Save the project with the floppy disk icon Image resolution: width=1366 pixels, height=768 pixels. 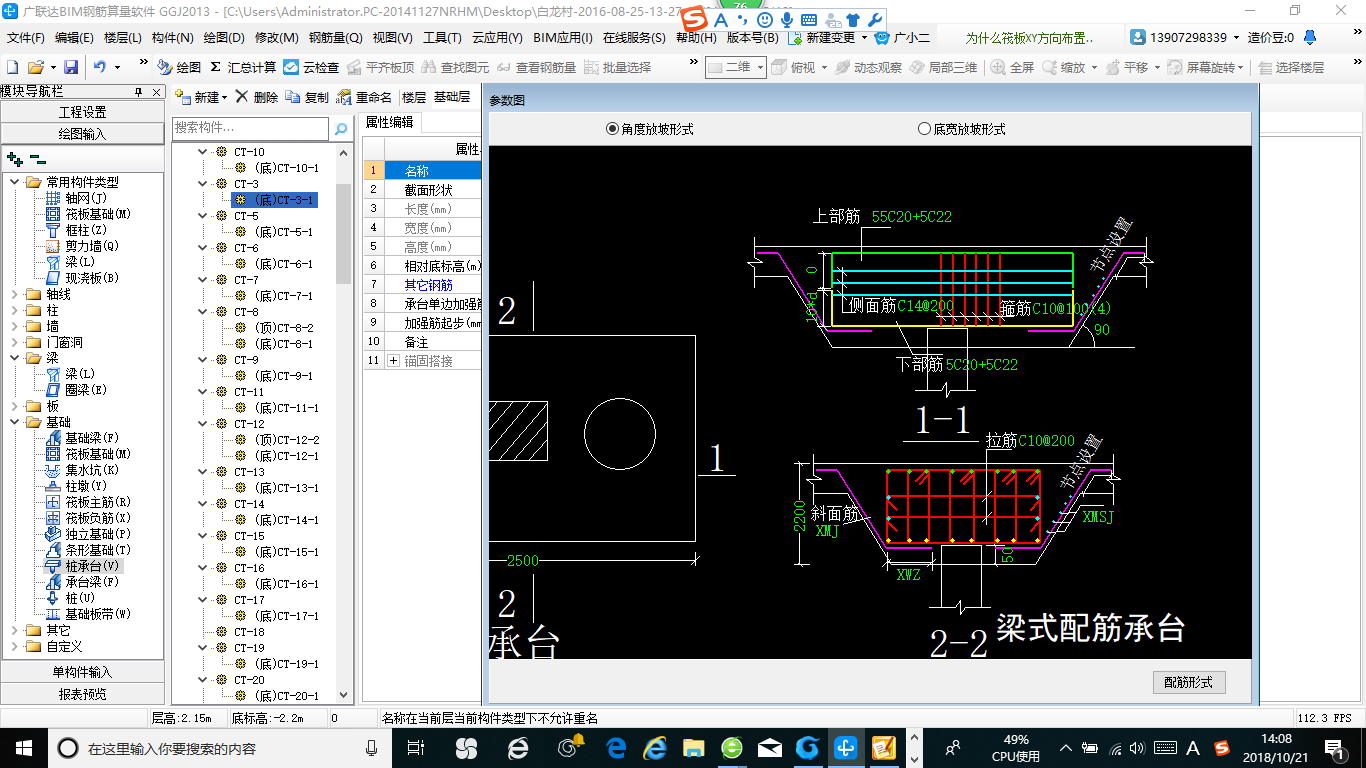coord(71,67)
